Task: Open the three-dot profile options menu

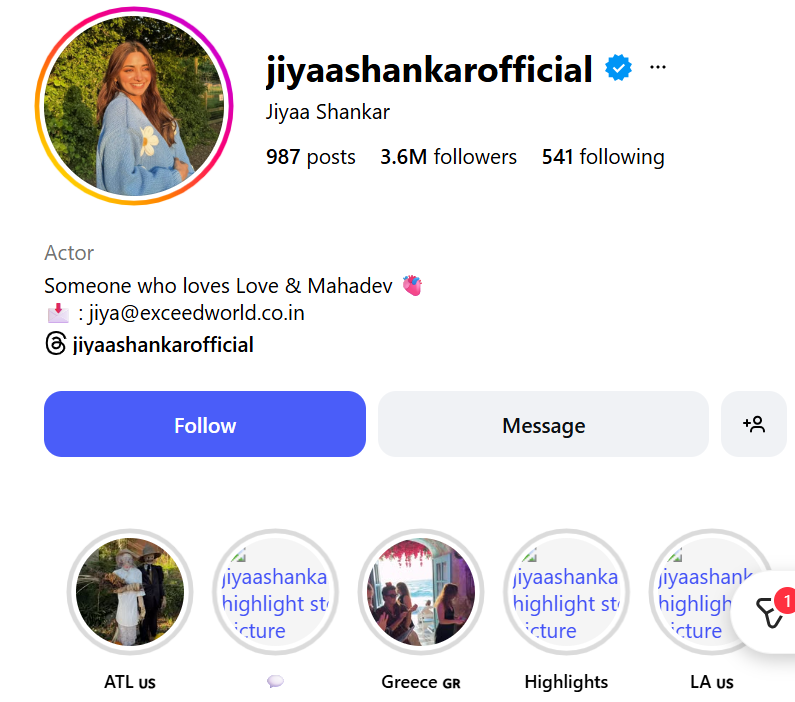Action: tap(658, 67)
